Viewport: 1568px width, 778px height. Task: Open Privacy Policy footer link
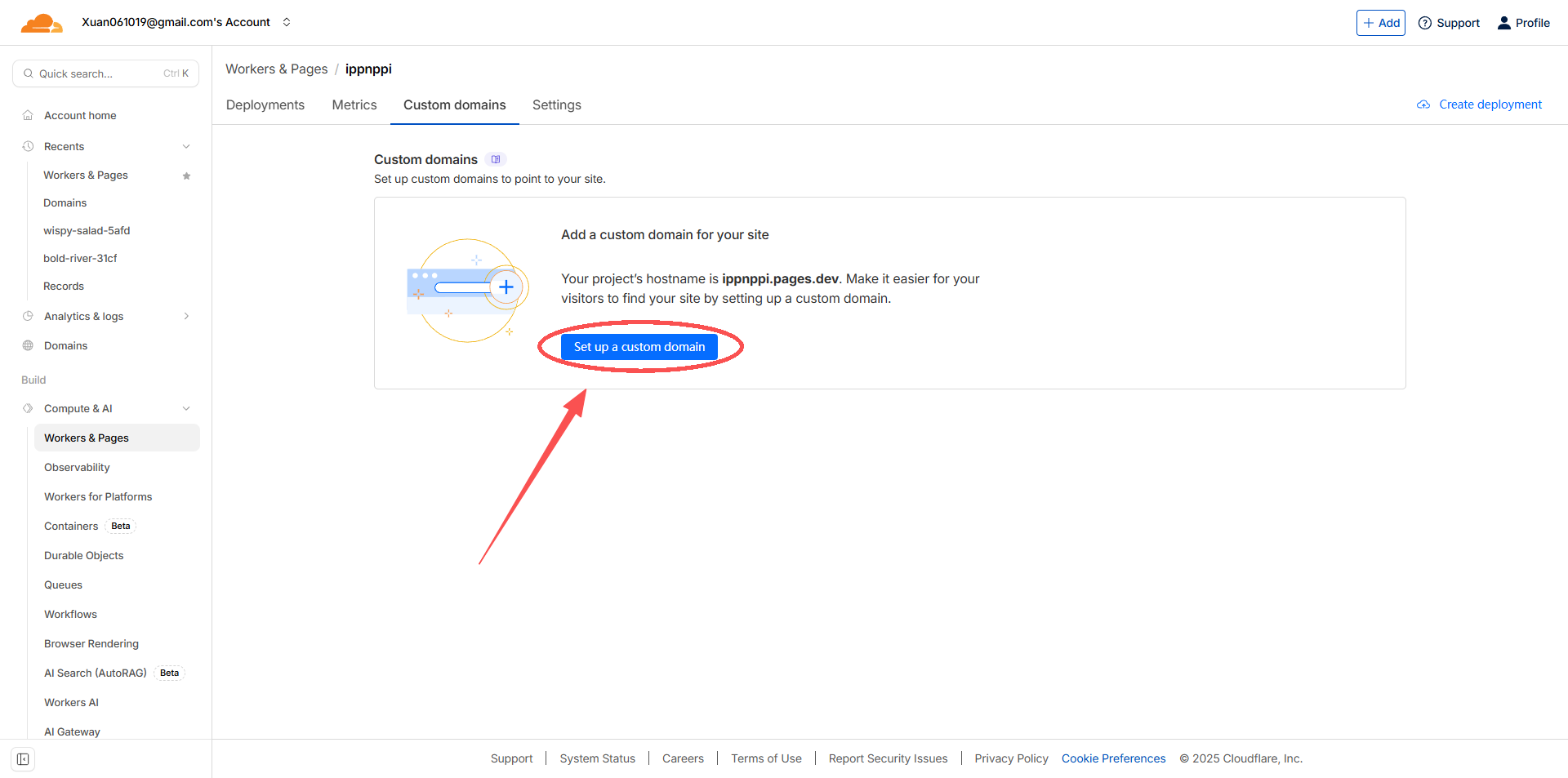pyautogui.click(x=1011, y=758)
